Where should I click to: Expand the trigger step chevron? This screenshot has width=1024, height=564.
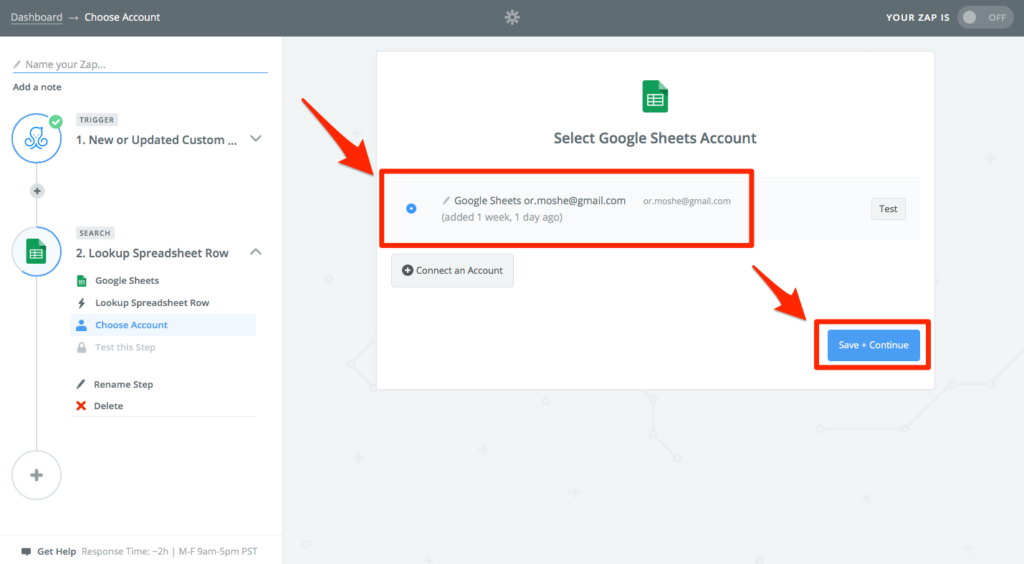pos(256,139)
